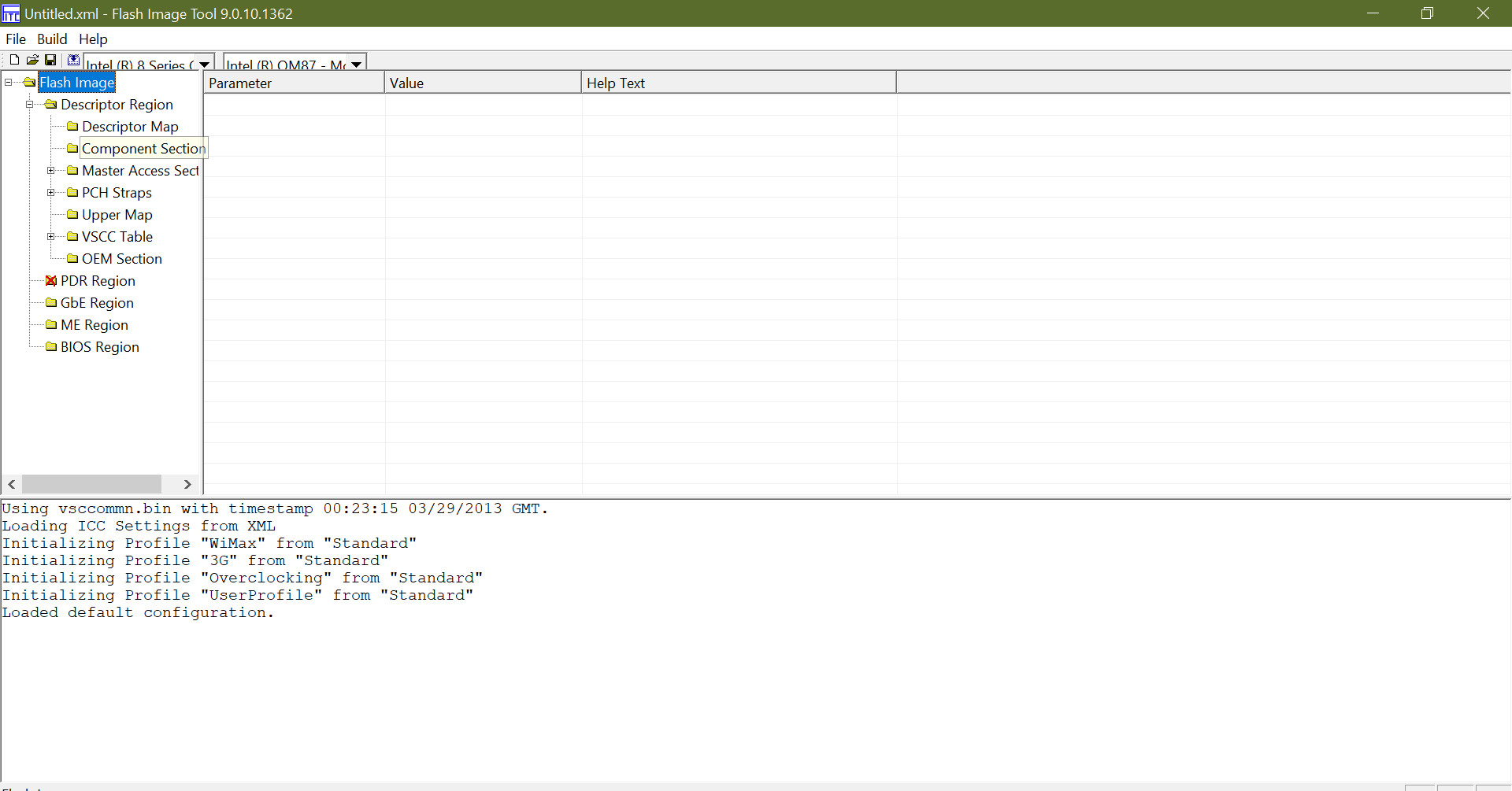The width and height of the screenshot is (1512, 791).
Task: Expand the PCH Straps node
Action: tap(50, 193)
